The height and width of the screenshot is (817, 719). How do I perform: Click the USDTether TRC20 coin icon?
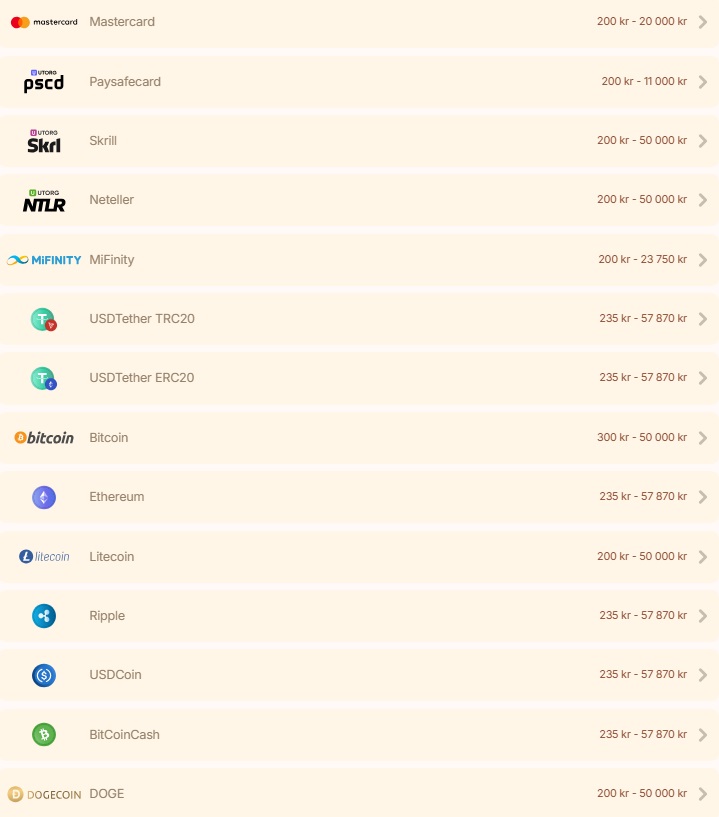pos(43,320)
